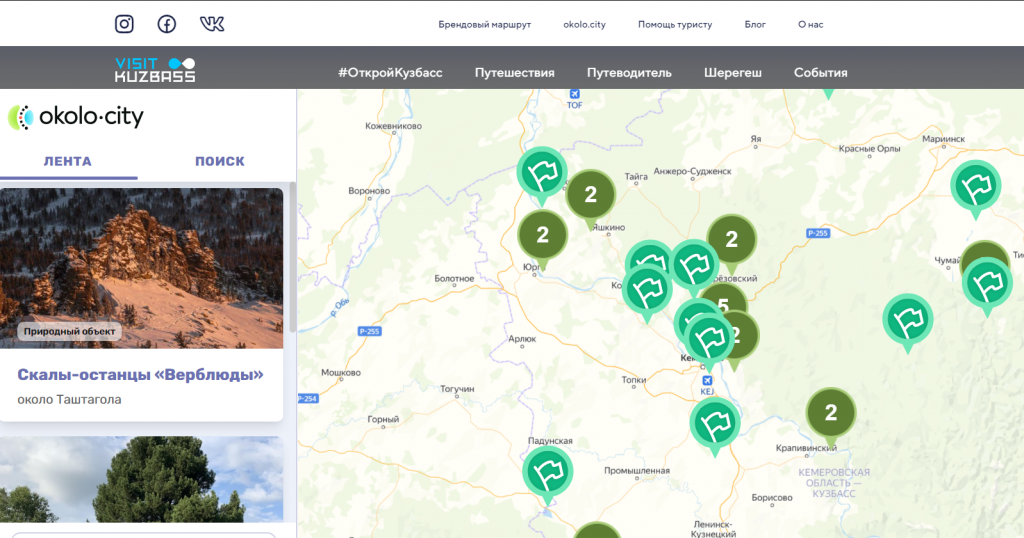
Task: Click flag marker near Мариинск
Action: tap(976, 187)
